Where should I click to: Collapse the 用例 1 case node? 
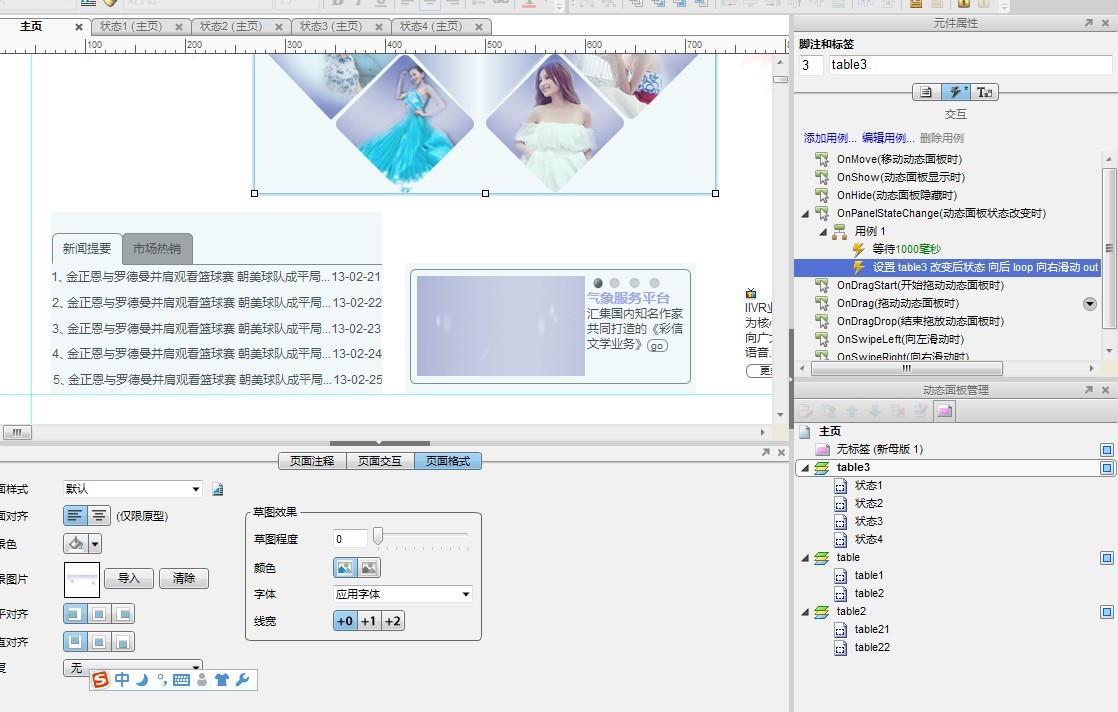point(823,232)
